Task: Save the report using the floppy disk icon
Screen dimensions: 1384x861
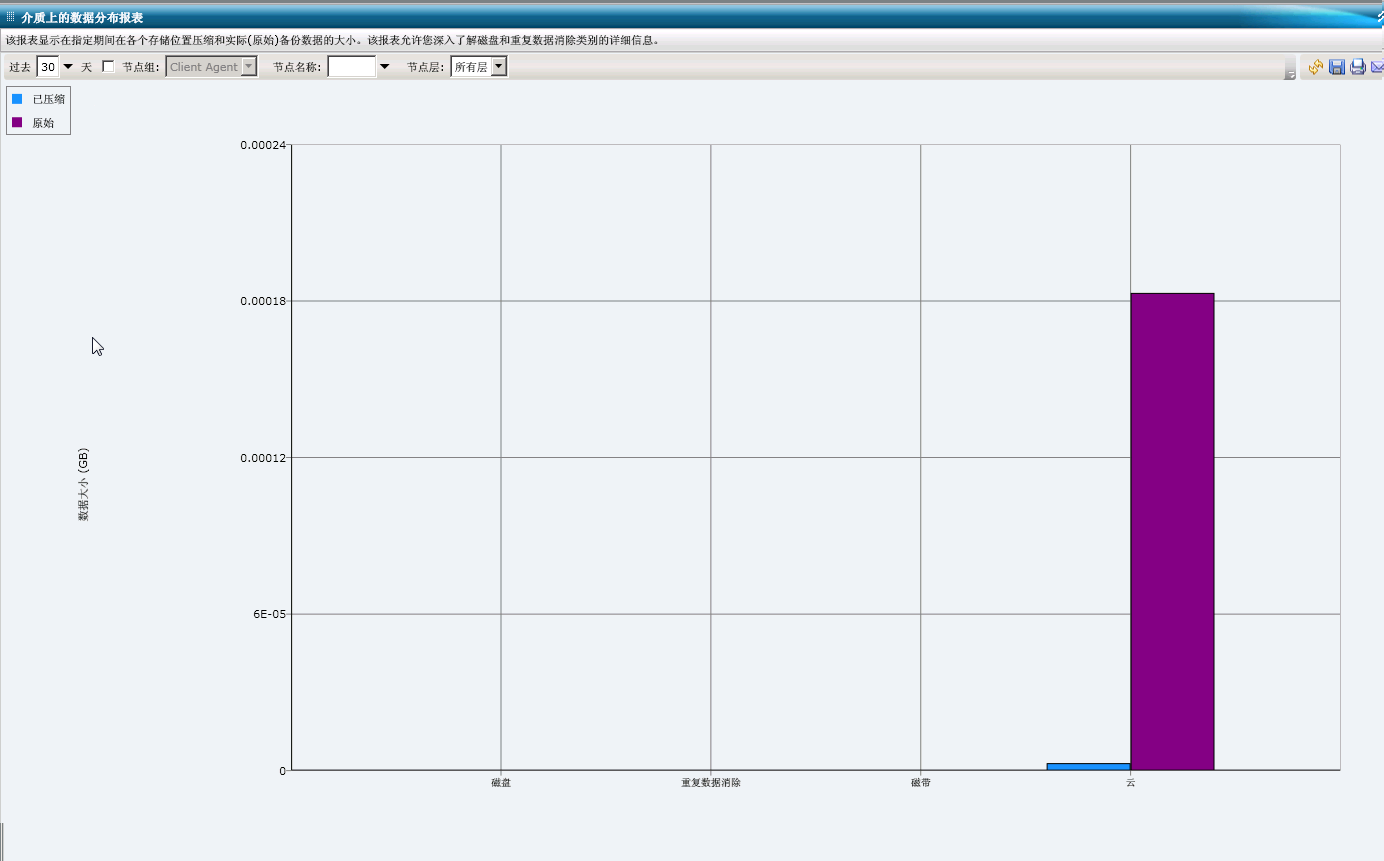Action: (1337, 67)
